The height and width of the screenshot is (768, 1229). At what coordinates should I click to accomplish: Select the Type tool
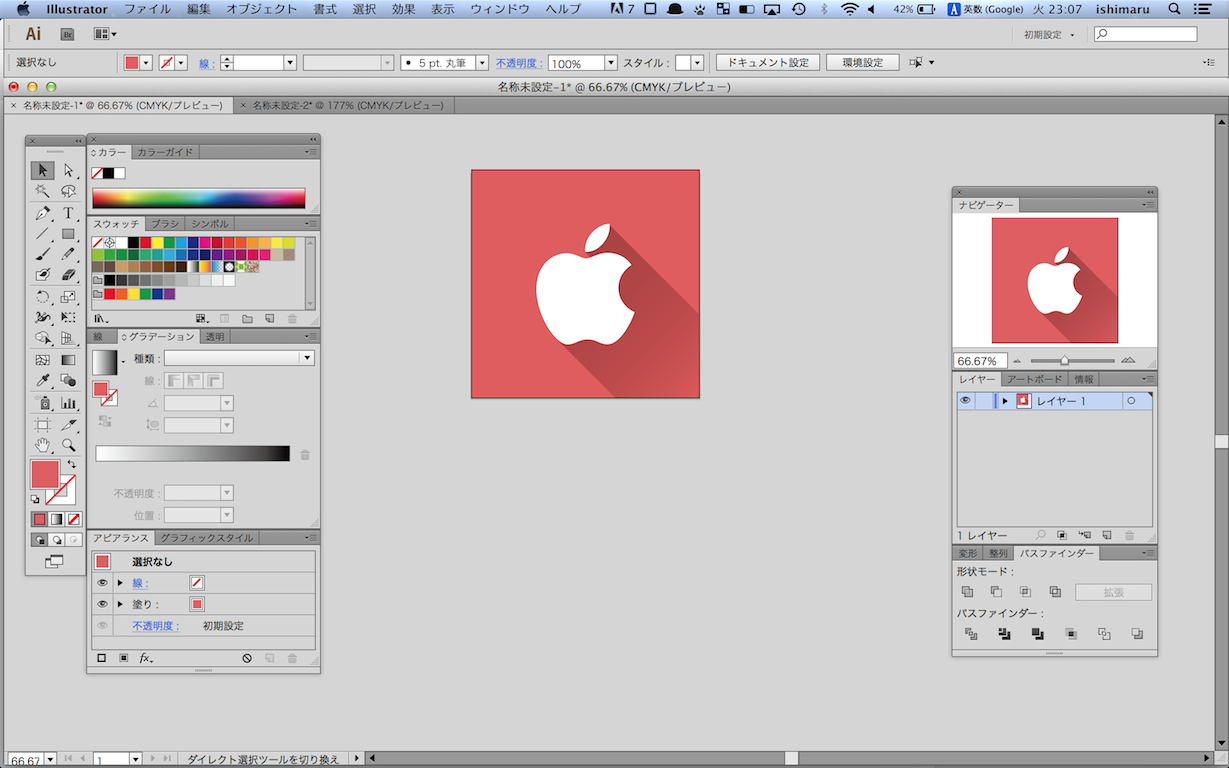tap(68, 213)
